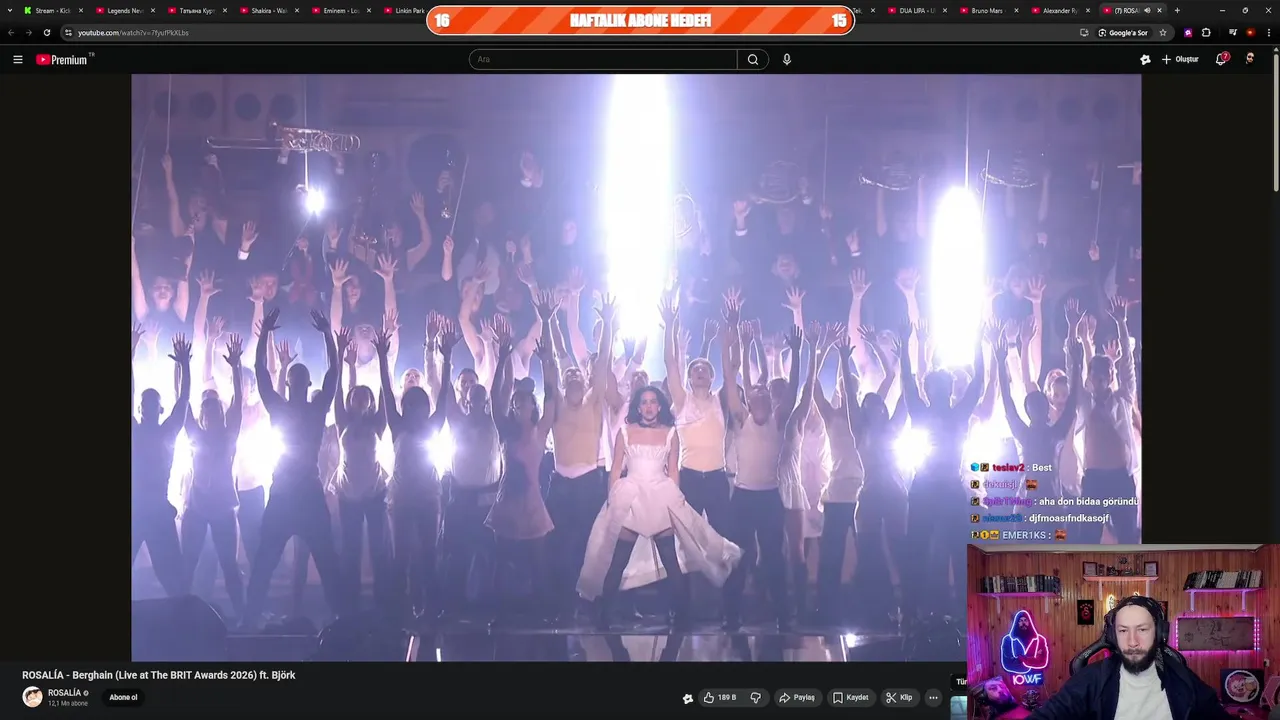Open browser extensions puzzle icon
The image size is (1280, 720).
(x=1206, y=32)
